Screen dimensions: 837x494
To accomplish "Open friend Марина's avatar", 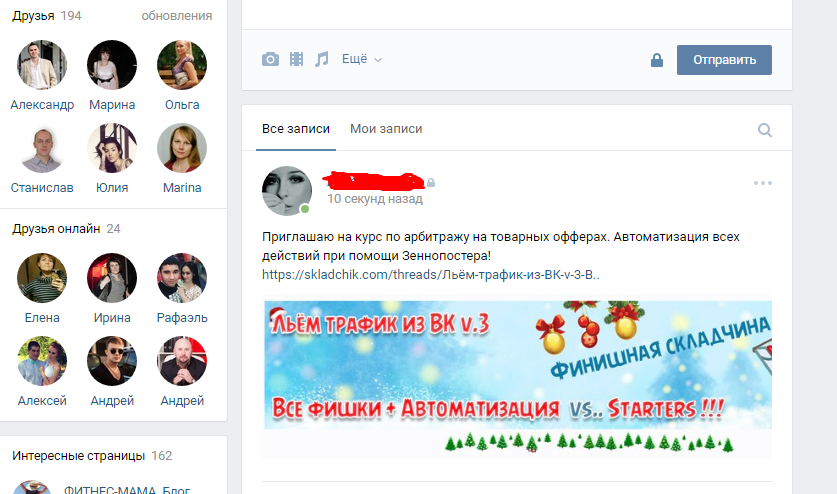I will click(112, 65).
